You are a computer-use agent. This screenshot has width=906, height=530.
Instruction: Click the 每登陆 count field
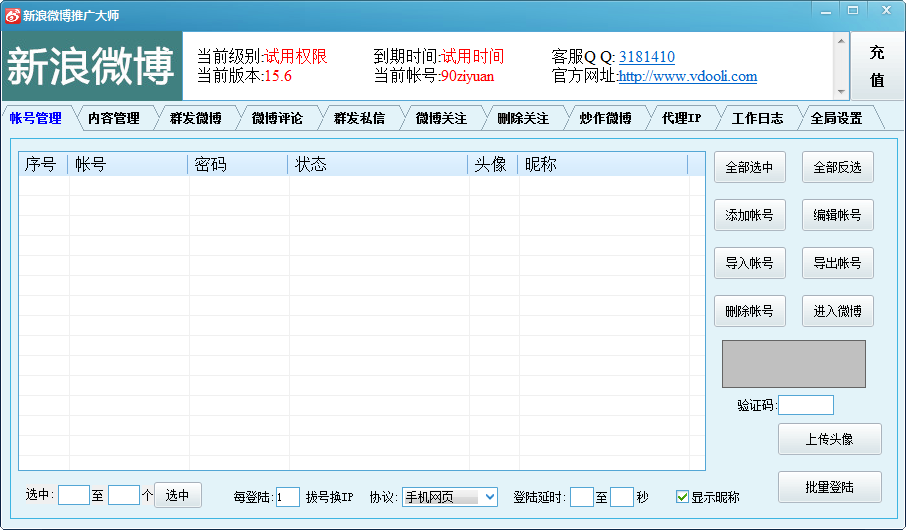(x=288, y=497)
